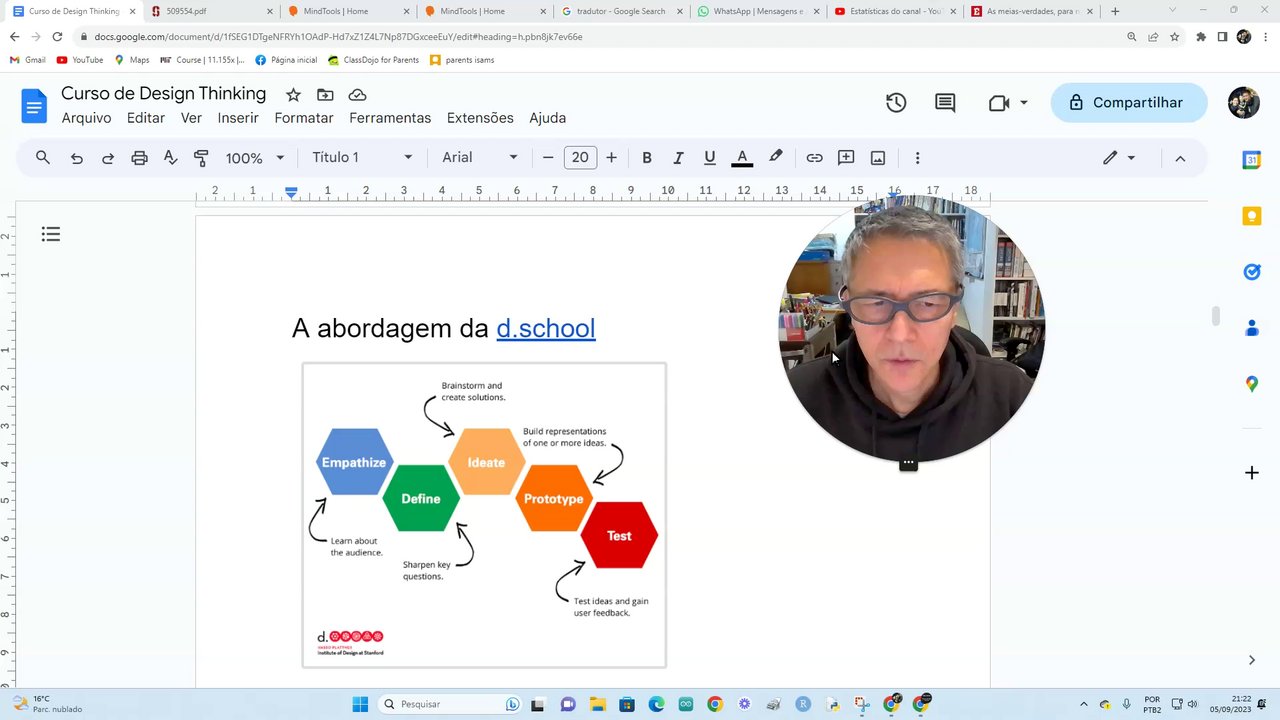The width and height of the screenshot is (1280, 720).
Task: Collapse the menus with the chevron-up button
Action: 1180,158
